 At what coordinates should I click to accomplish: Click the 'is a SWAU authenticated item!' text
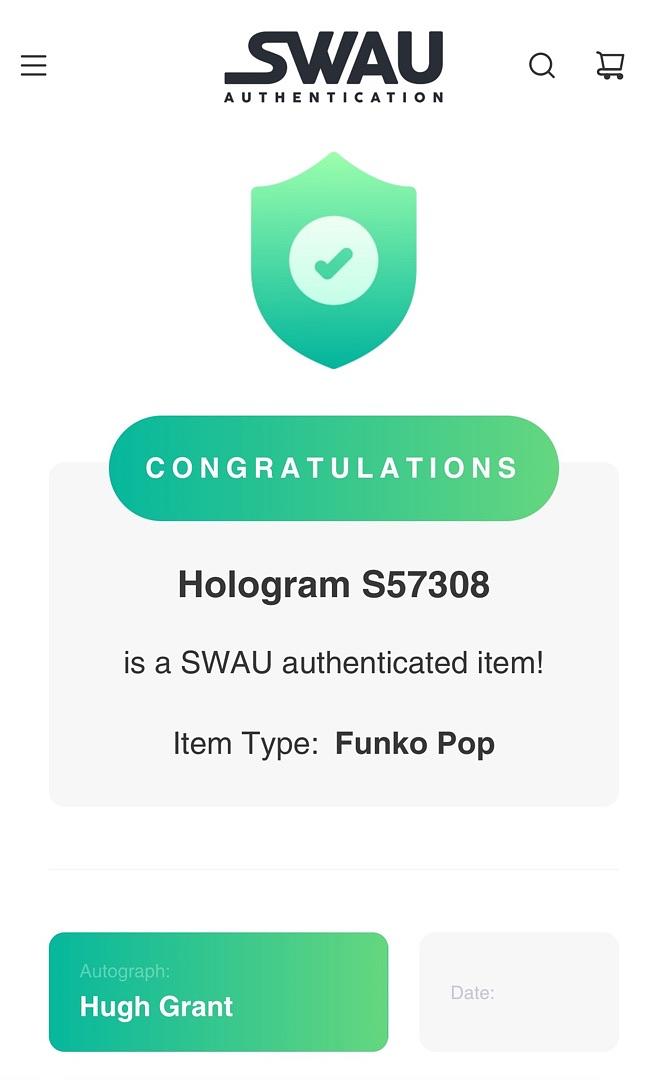[x=333, y=663]
